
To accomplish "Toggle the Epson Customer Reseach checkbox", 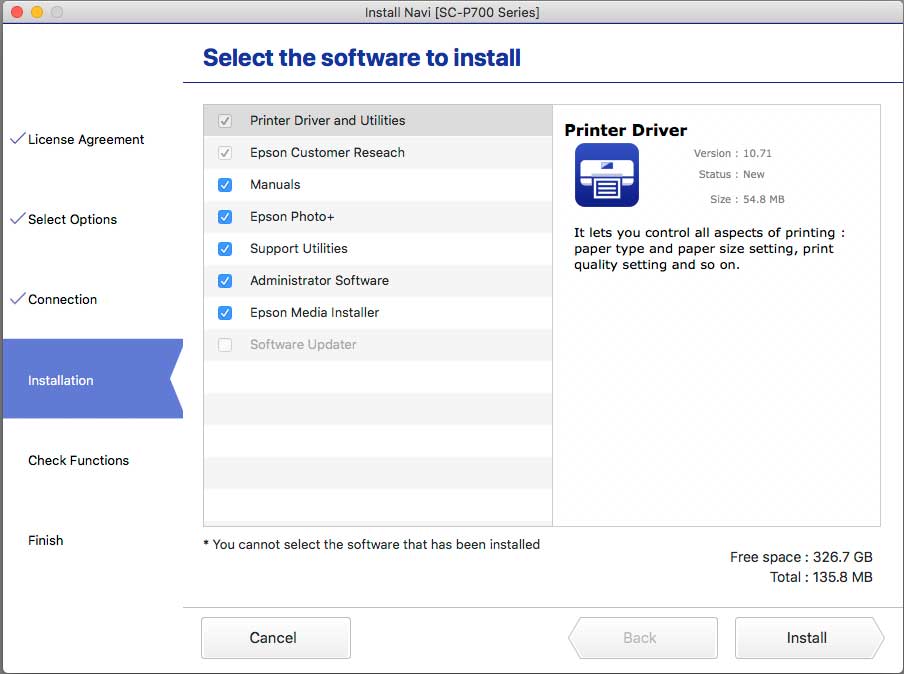I will [x=225, y=153].
